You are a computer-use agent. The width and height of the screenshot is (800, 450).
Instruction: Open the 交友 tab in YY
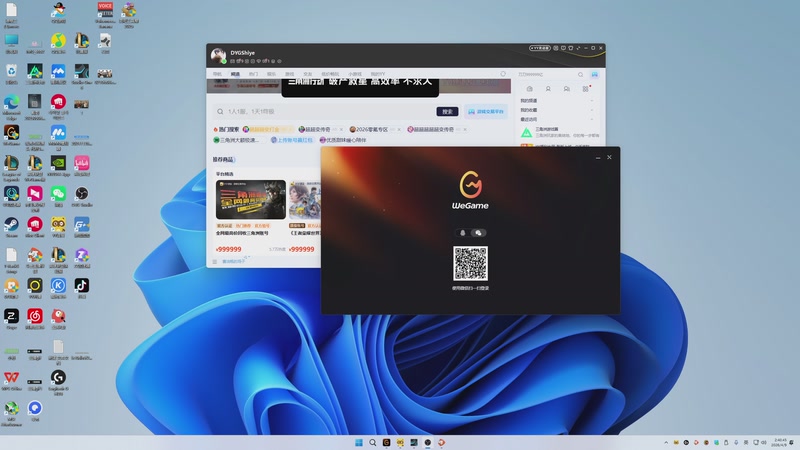click(308, 74)
